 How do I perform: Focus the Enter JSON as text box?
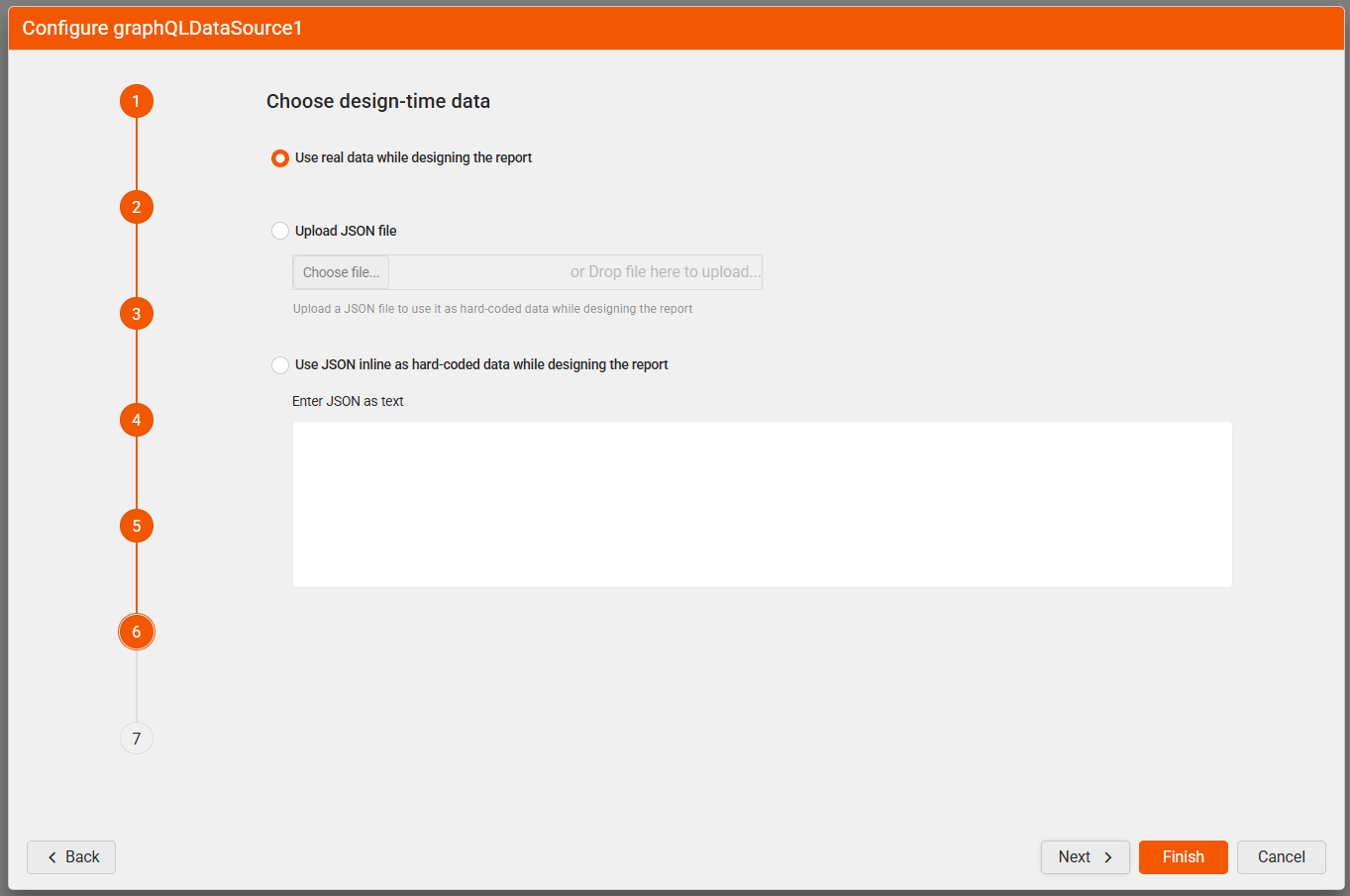762,505
